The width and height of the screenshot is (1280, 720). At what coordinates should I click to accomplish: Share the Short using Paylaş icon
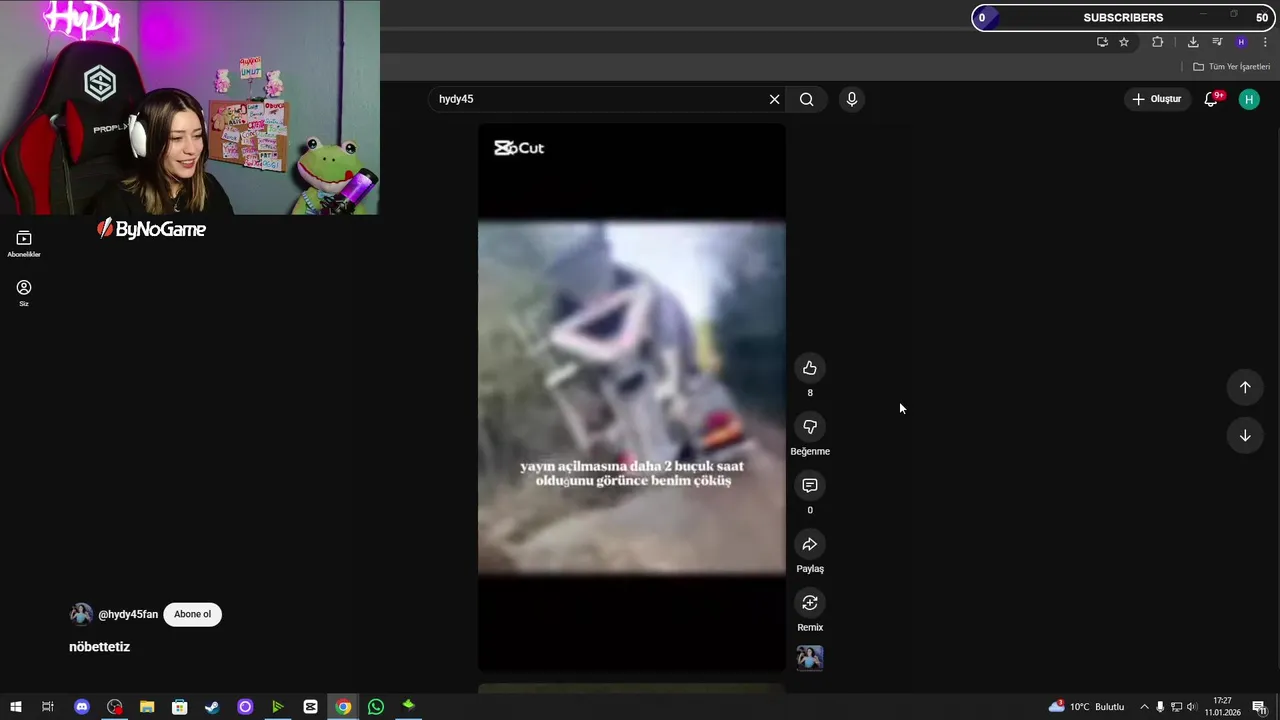(810, 544)
